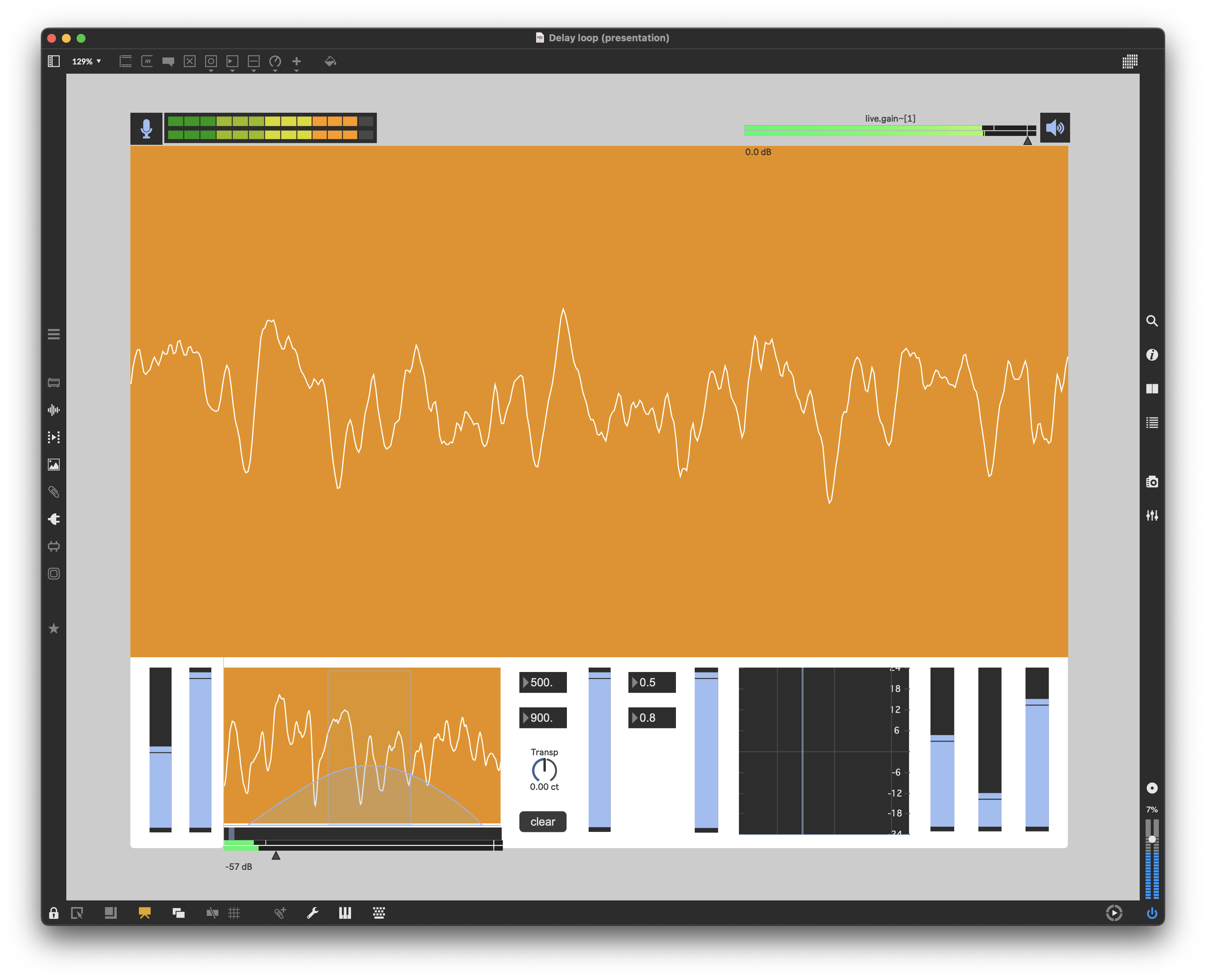This screenshot has height=980, width=1206.
Task: Click the Add Object plus button in toolbar
Action: 297,62
